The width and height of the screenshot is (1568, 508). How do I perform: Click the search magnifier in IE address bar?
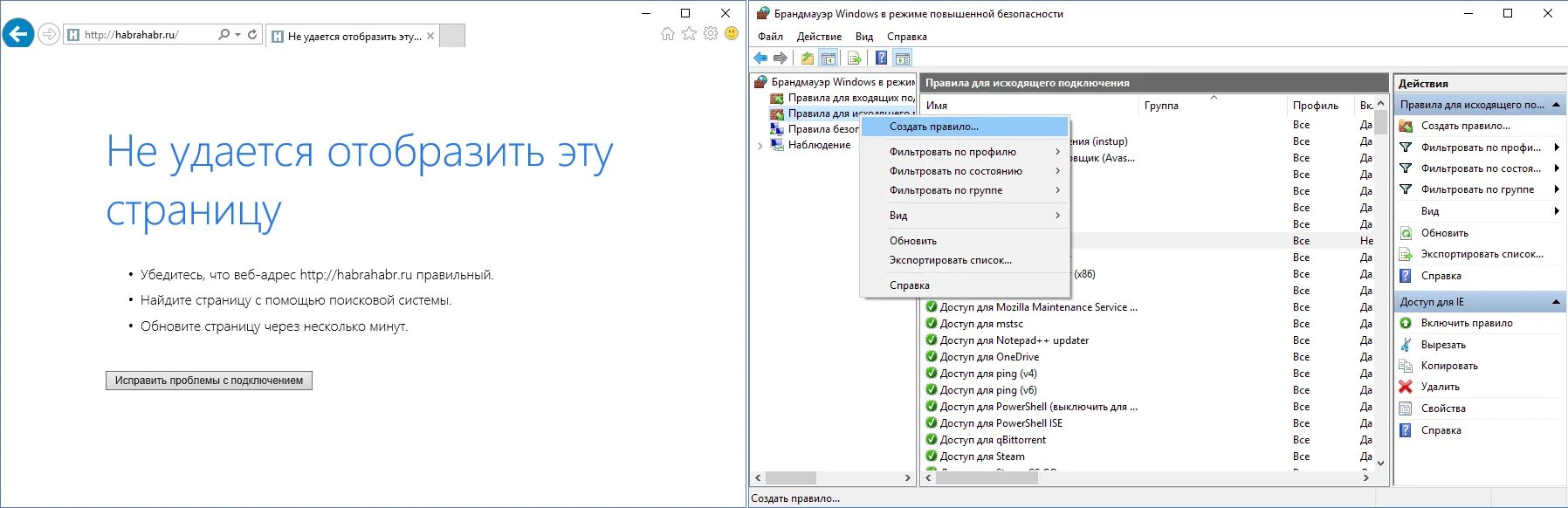[224, 34]
